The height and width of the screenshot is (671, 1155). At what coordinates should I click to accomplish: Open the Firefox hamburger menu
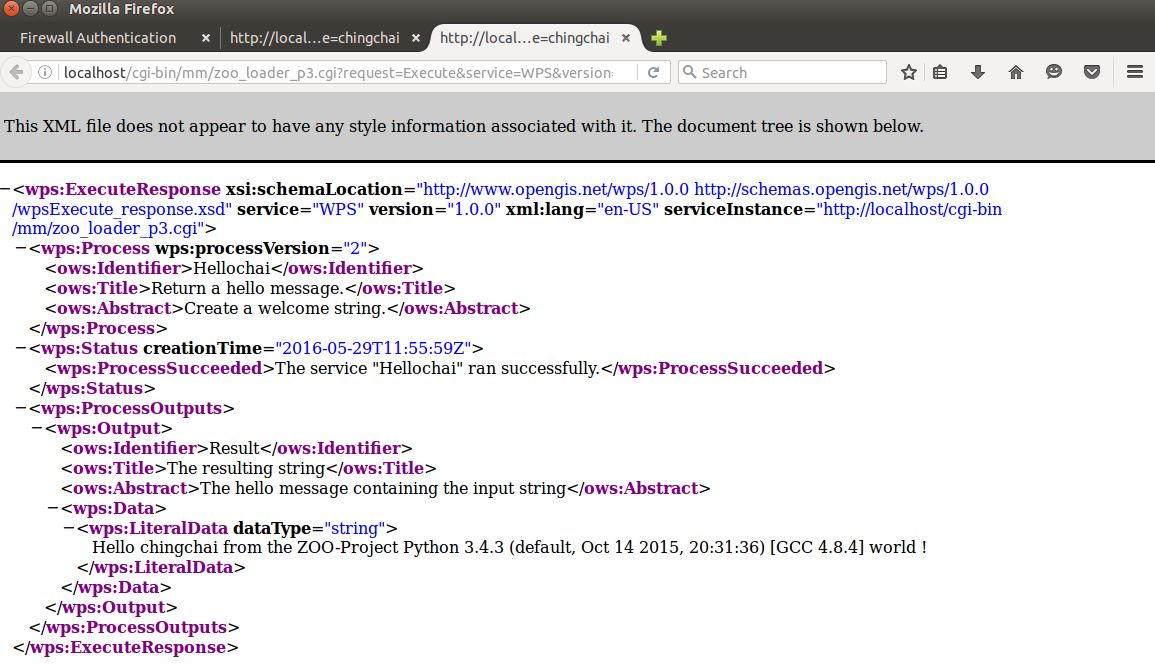(1134, 72)
